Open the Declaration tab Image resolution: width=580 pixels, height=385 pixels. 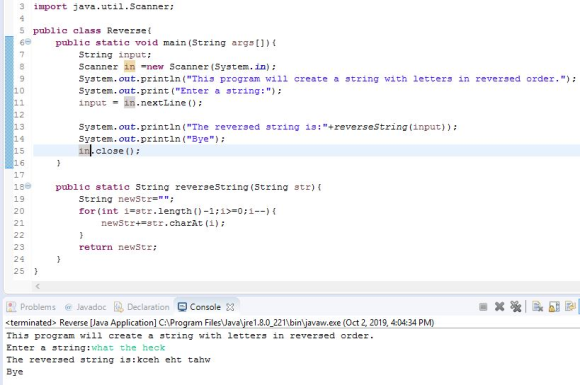point(142,307)
